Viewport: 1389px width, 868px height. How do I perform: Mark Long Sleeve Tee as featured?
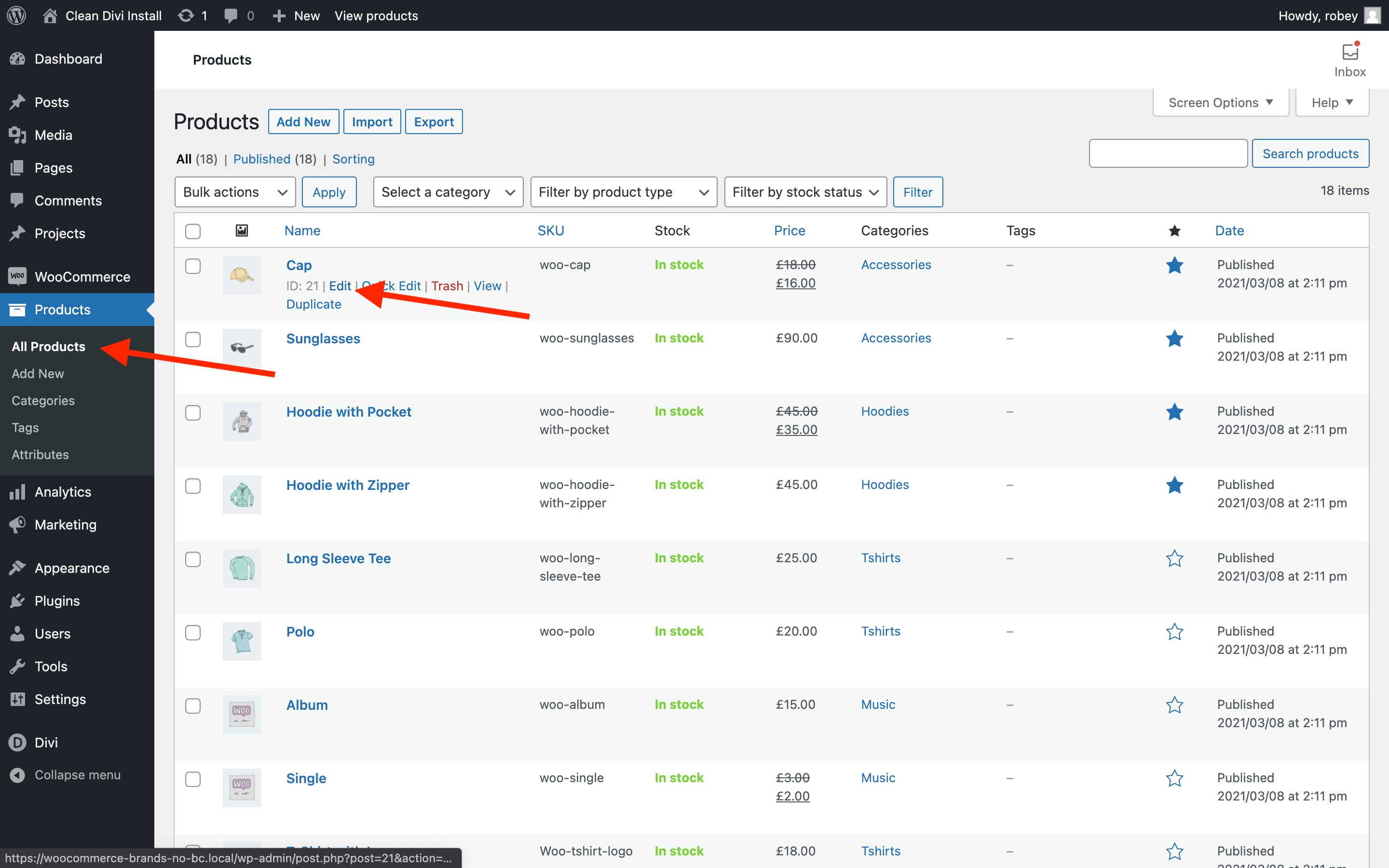(1174, 558)
